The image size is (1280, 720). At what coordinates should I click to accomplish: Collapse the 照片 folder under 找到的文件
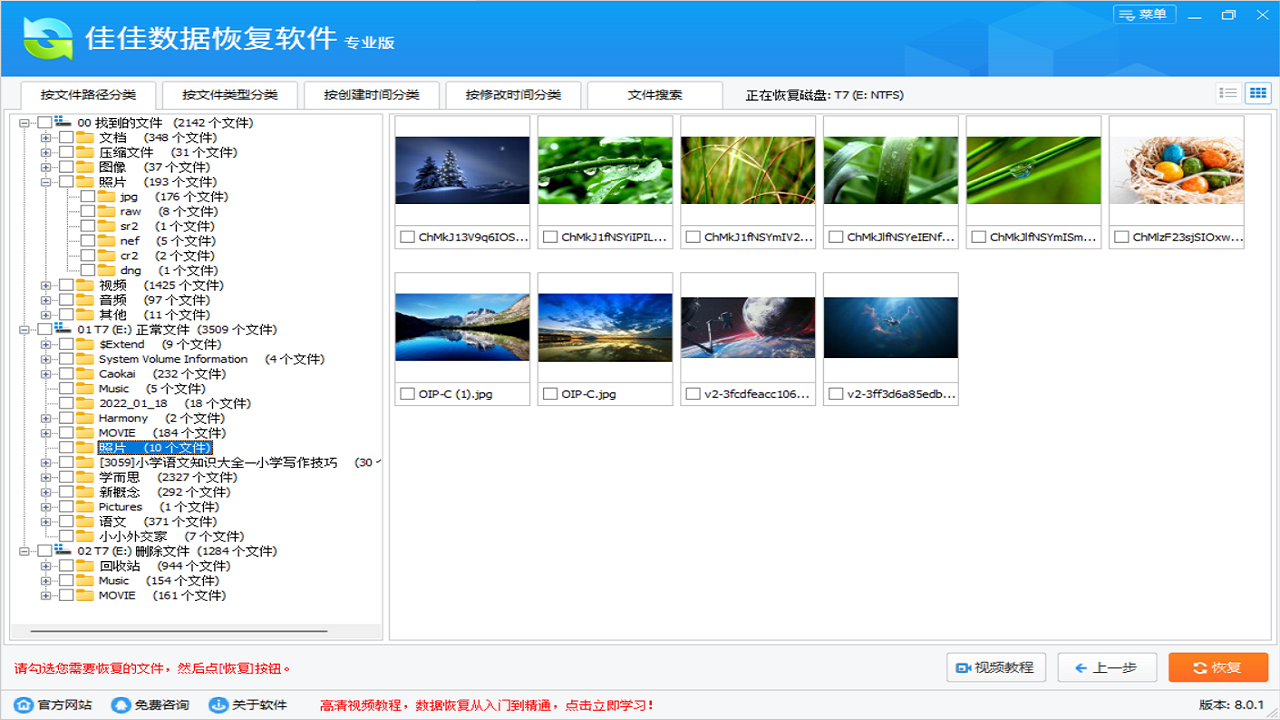coord(45,181)
